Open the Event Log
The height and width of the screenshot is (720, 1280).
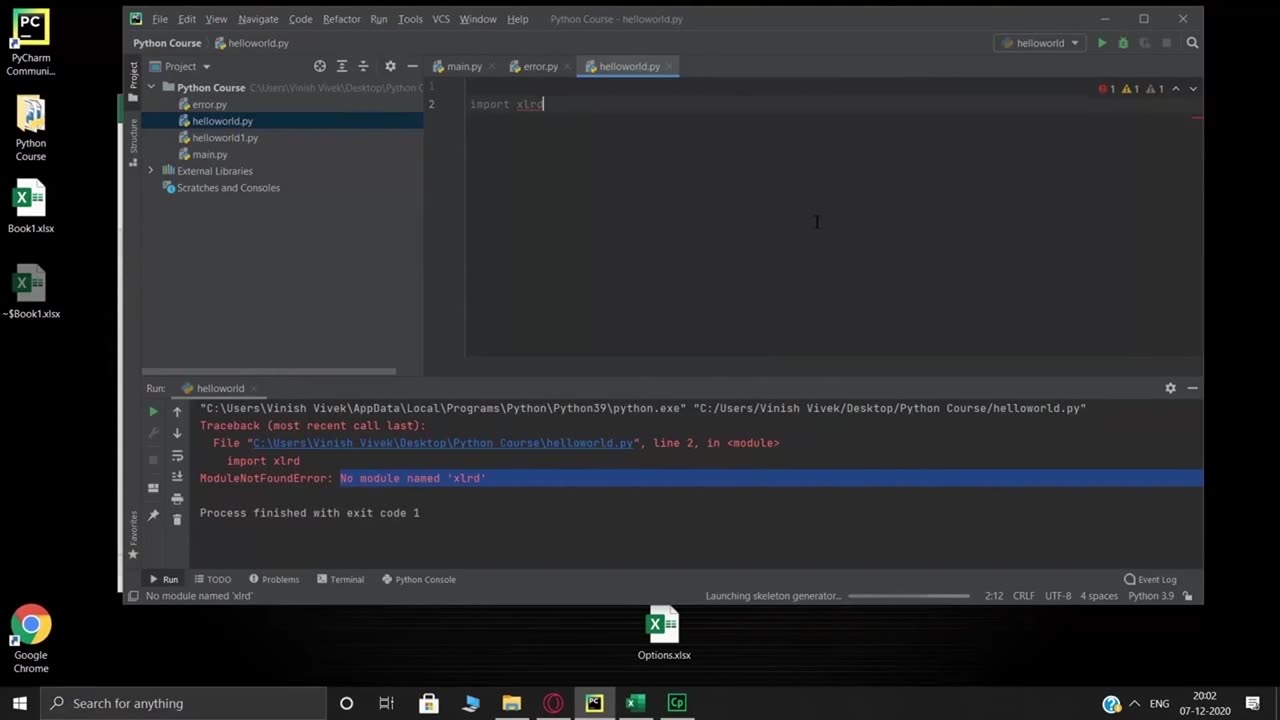click(1150, 579)
